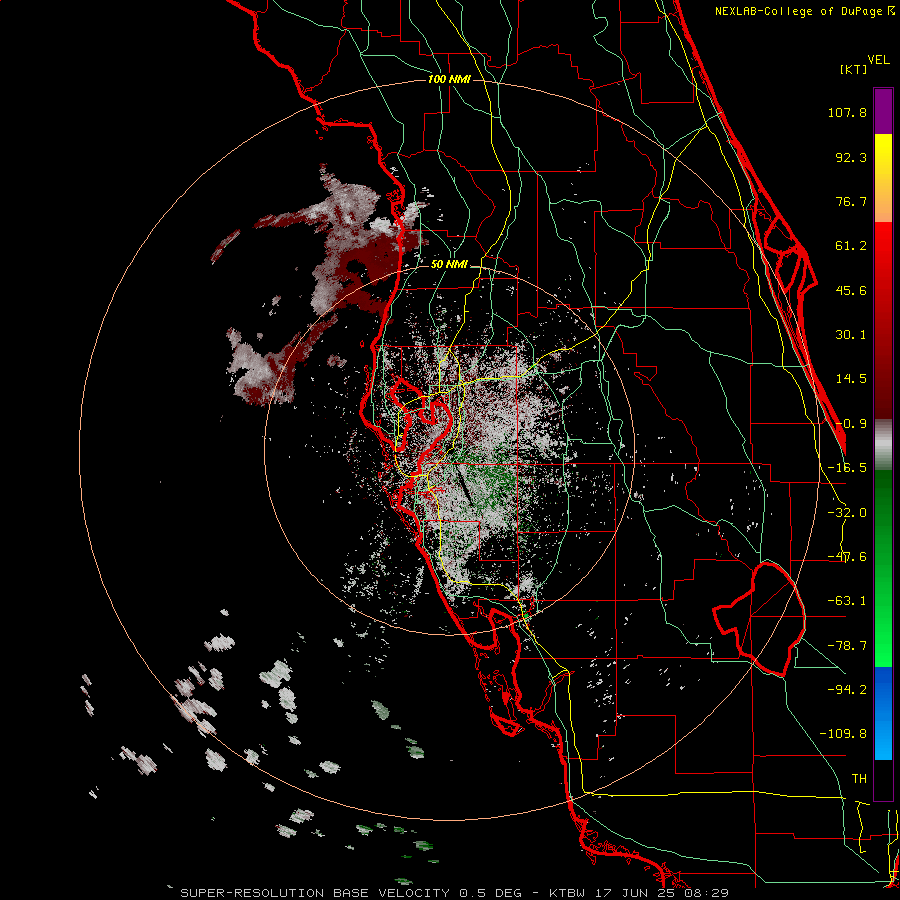This screenshot has height=900, width=900.
Task: Click the 17 JUN 25 08:29 timestamp
Action: click(662, 893)
